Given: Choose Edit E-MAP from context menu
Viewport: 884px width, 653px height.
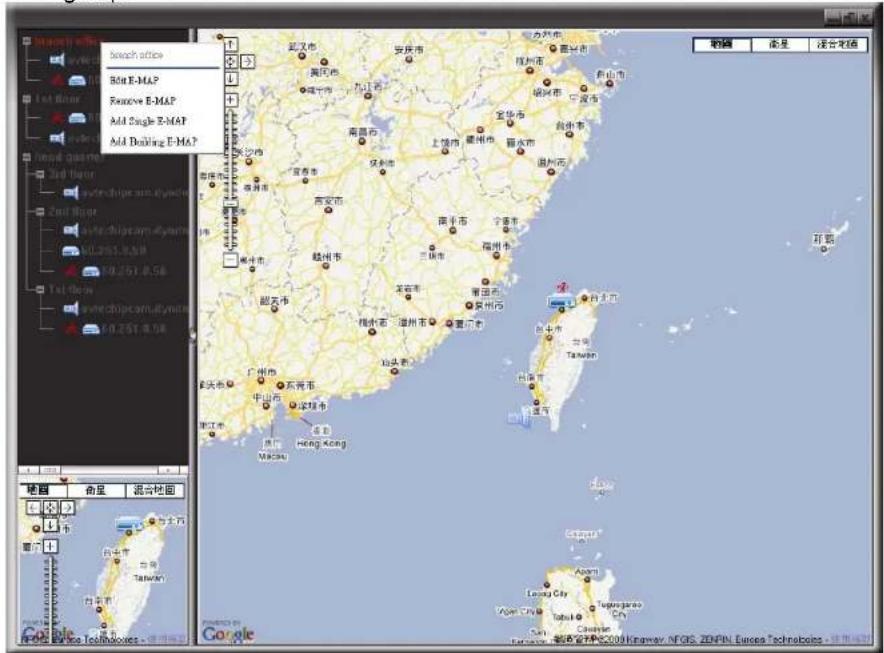Looking at the screenshot, I should click(x=134, y=80).
